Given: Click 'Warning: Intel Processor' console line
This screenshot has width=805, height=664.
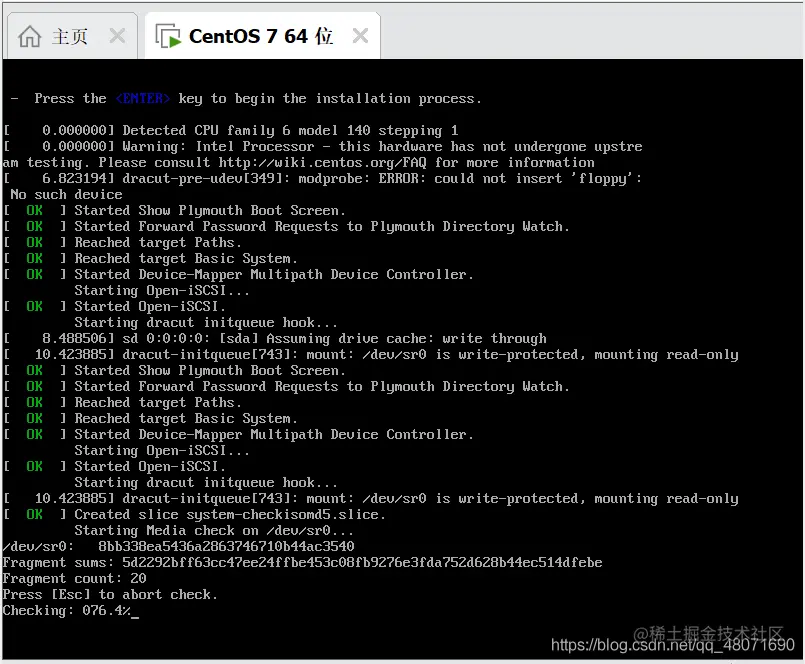Looking at the screenshot, I should [323, 146].
